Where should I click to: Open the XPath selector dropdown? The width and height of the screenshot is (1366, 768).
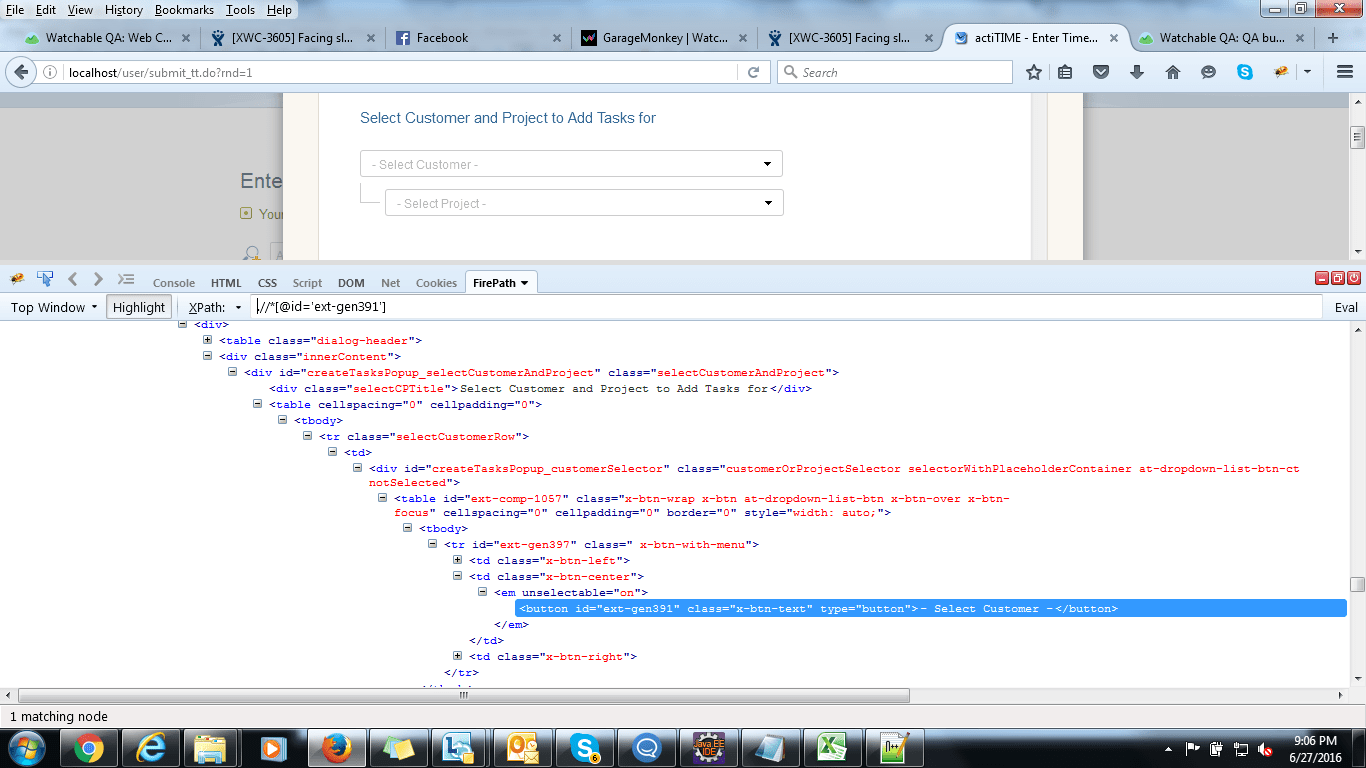tap(216, 307)
